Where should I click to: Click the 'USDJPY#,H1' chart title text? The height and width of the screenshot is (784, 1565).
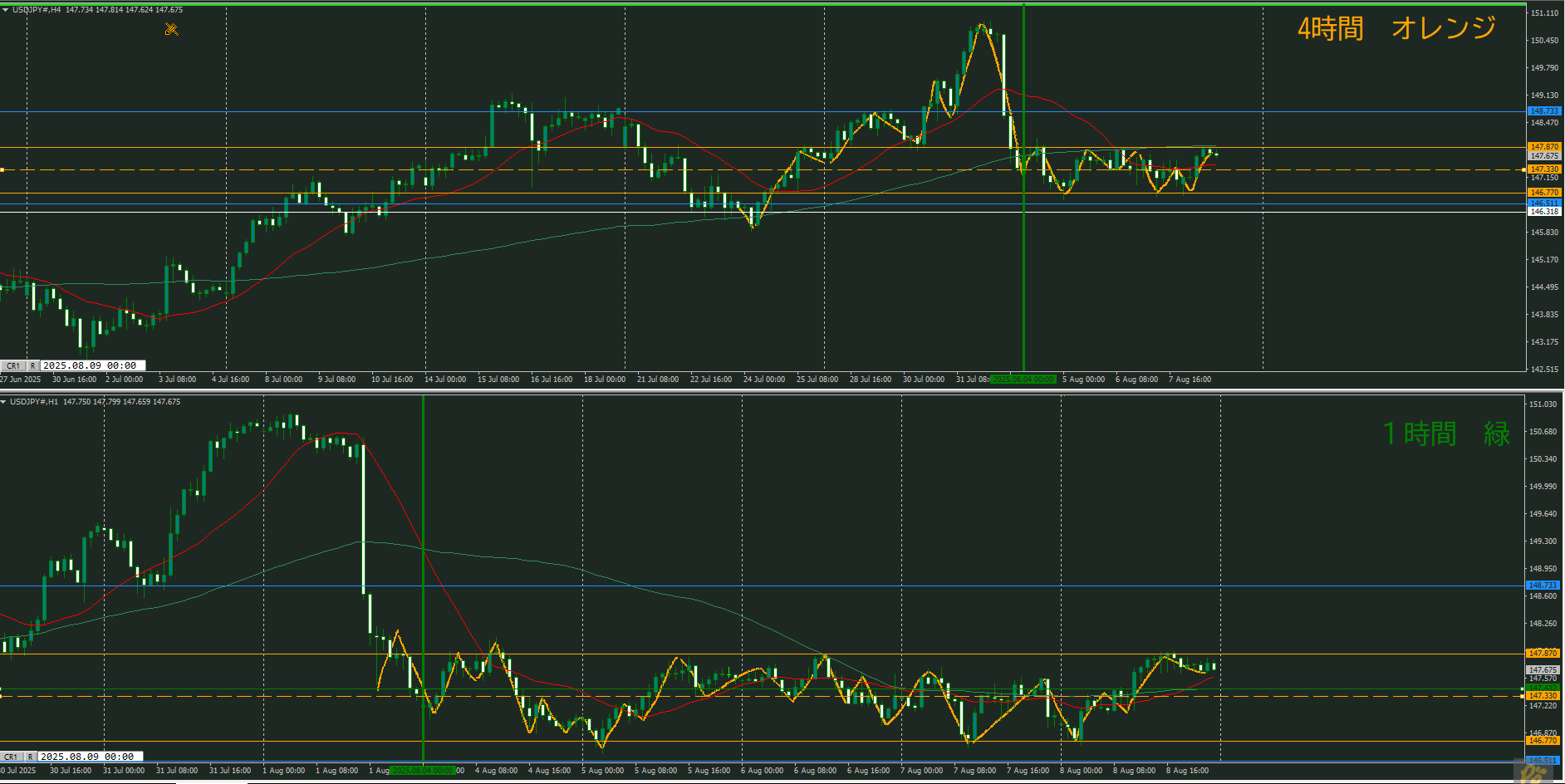point(34,402)
